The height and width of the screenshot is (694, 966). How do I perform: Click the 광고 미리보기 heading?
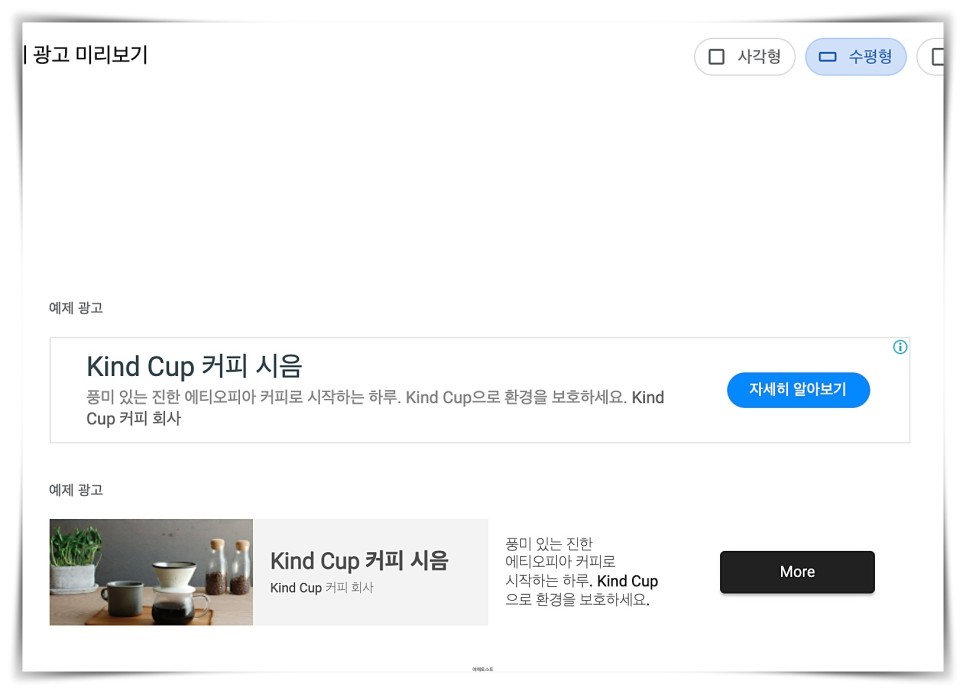90,54
